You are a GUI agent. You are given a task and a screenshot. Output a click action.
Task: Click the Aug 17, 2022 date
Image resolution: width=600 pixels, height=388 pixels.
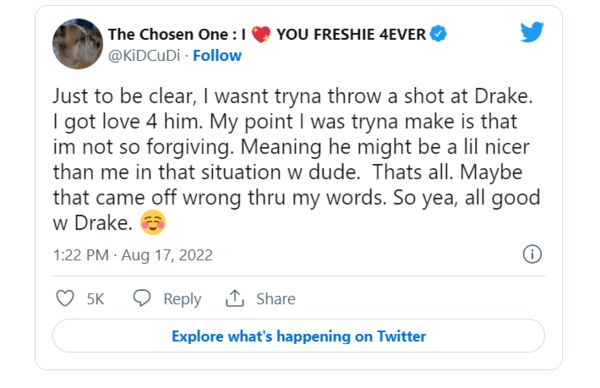[x=167, y=255]
